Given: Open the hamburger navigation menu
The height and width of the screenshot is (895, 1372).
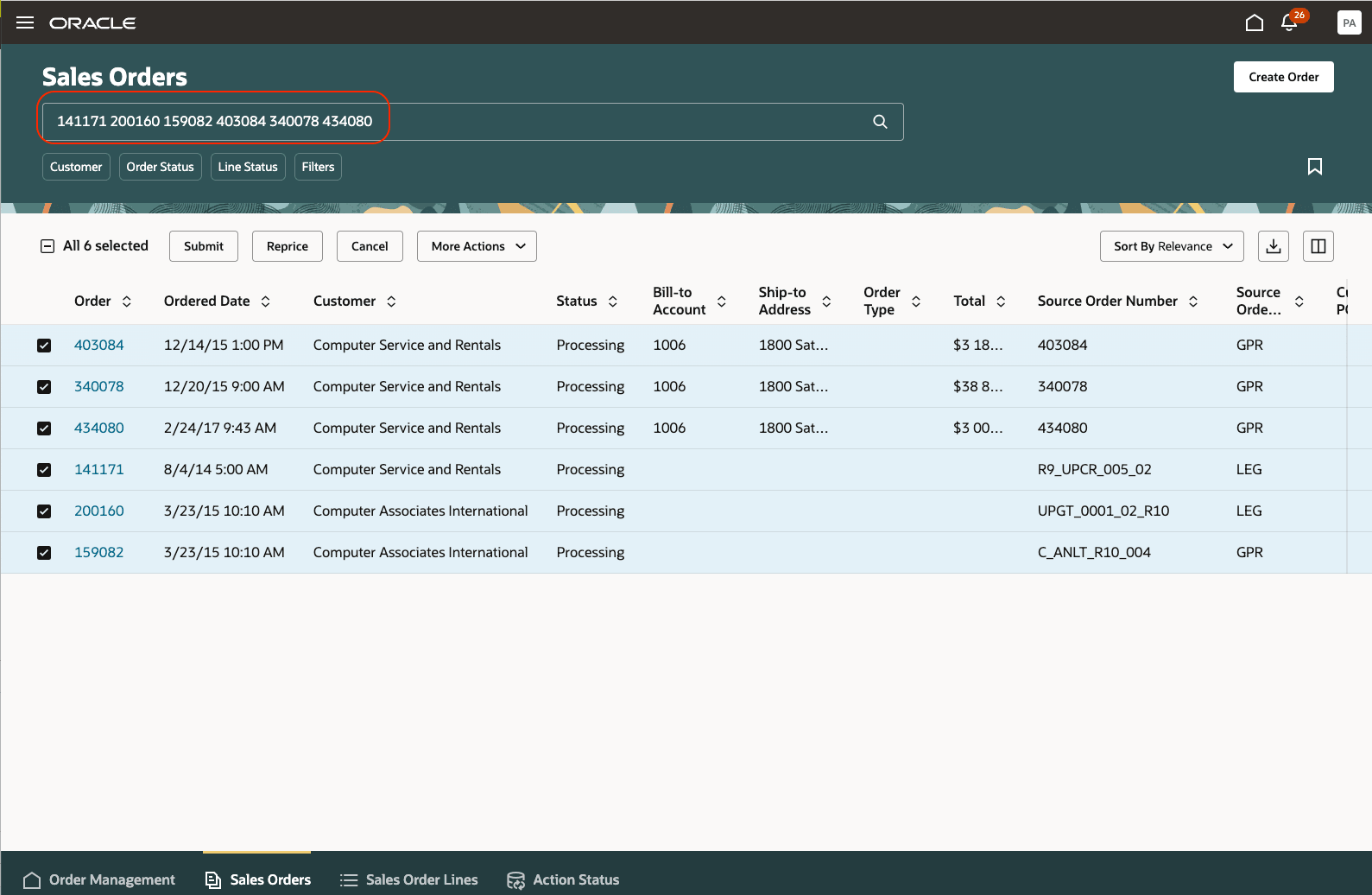Looking at the screenshot, I should (x=25, y=22).
